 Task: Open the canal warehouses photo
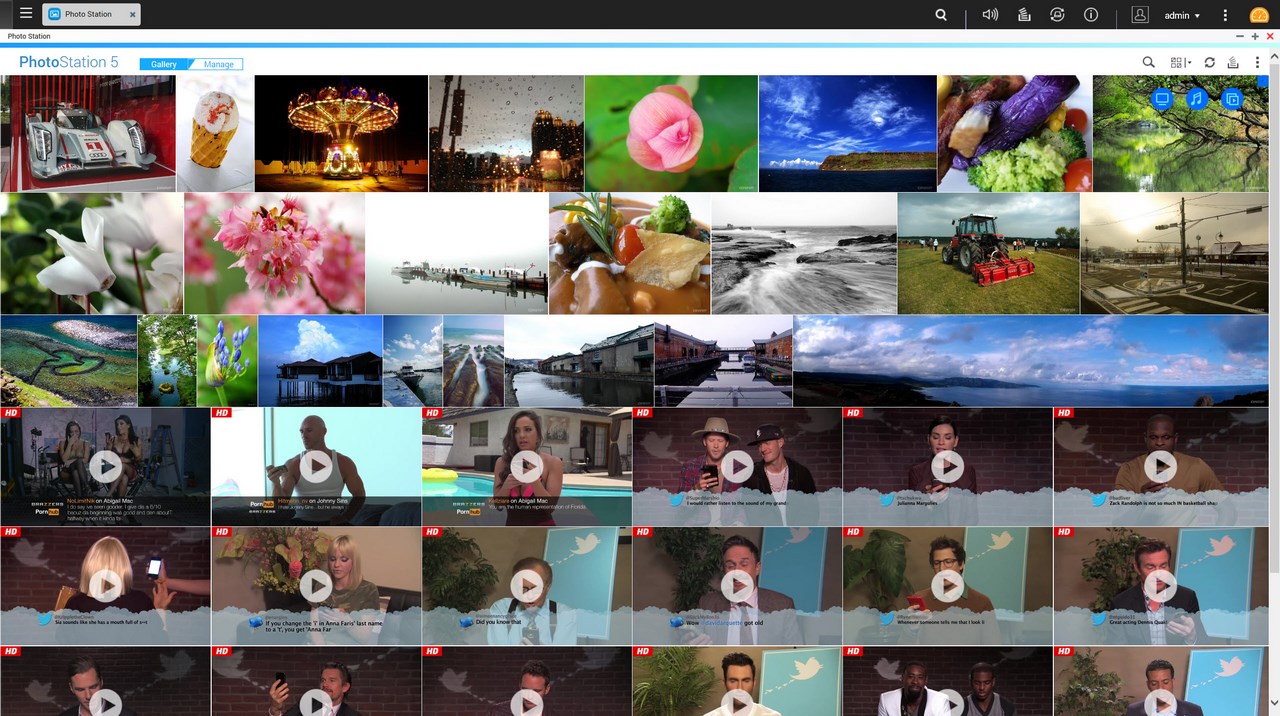(579, 361)
